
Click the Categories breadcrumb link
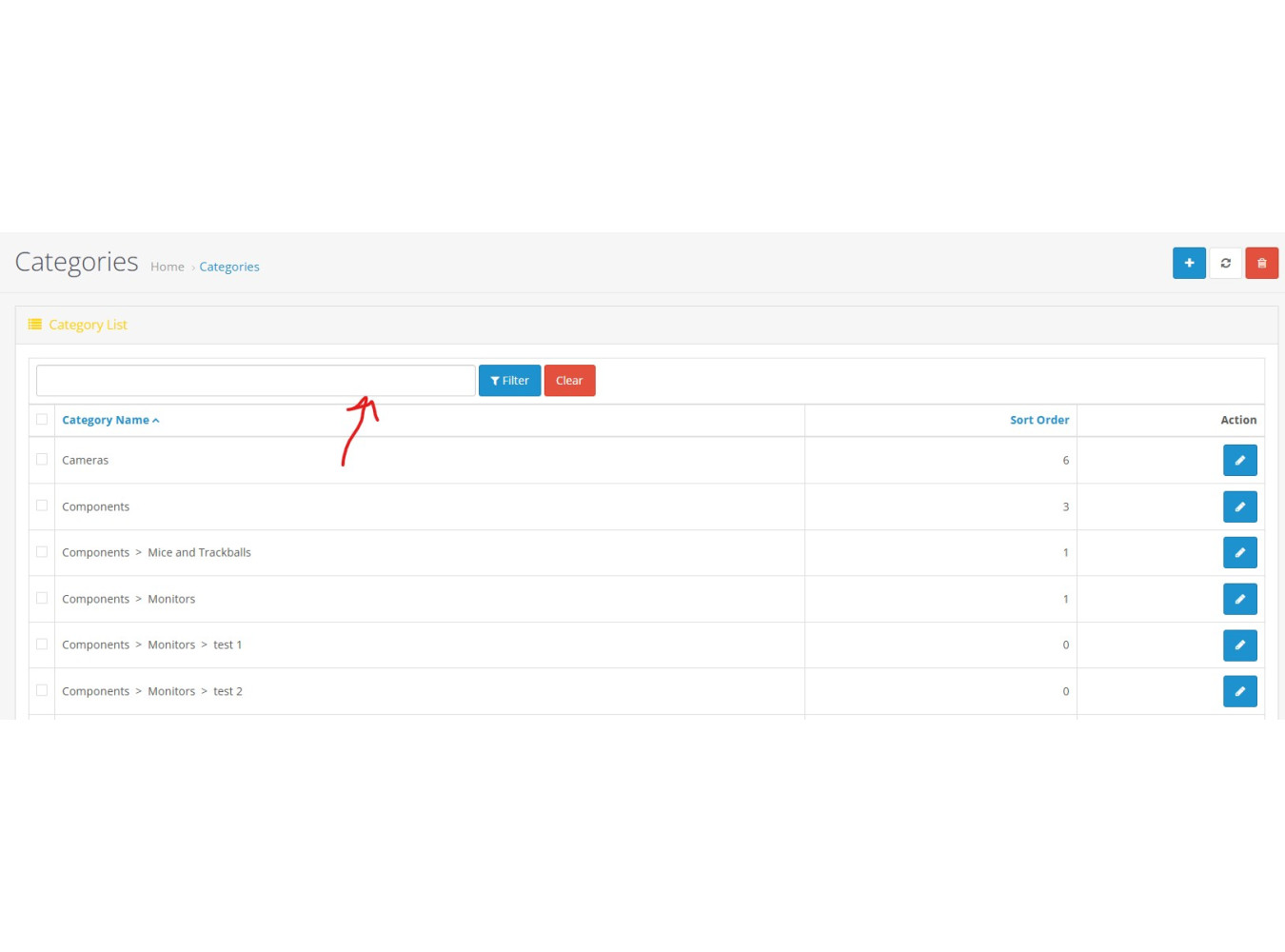coord(229,267)
